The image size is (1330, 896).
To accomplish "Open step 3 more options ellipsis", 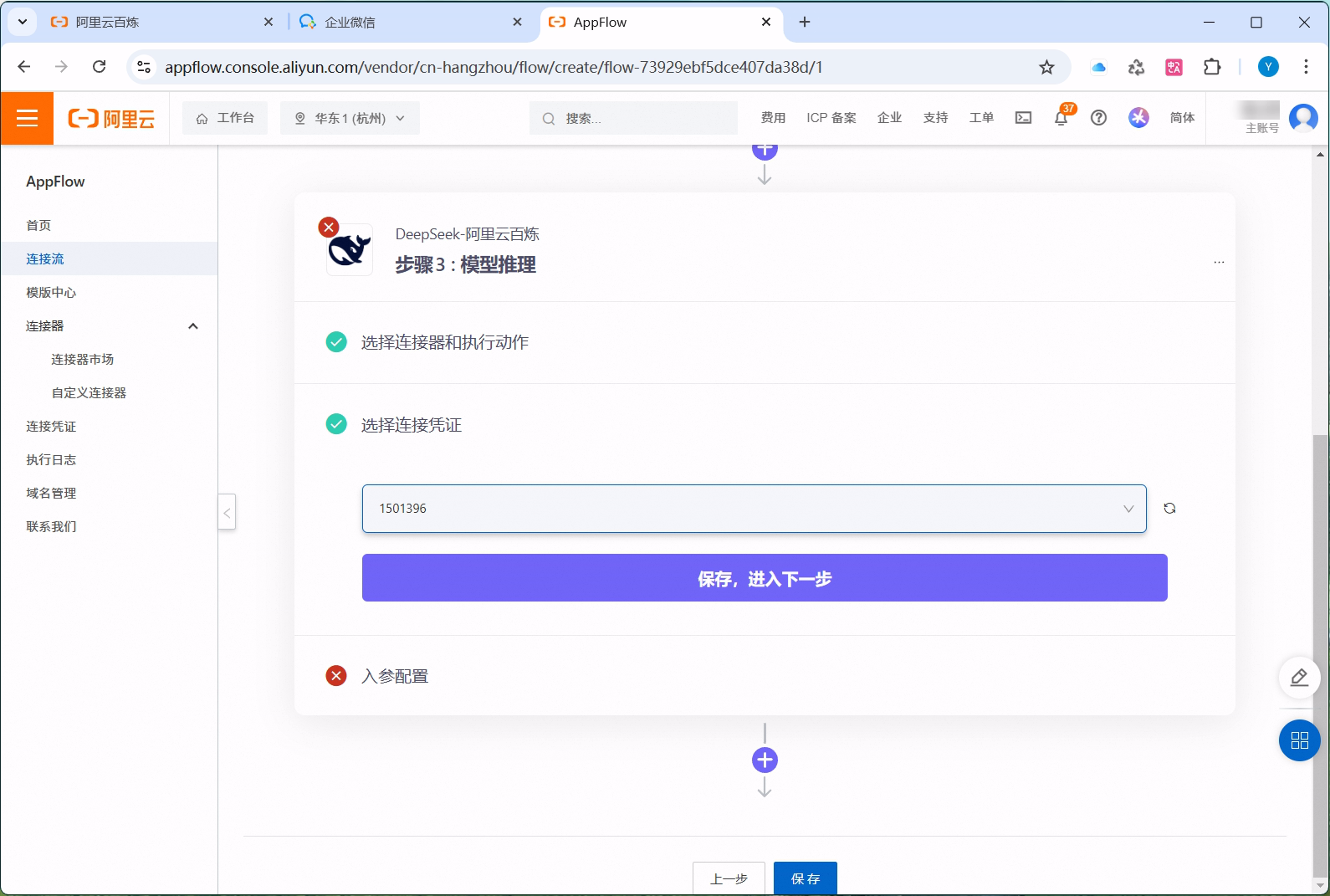I will 1219,263.
